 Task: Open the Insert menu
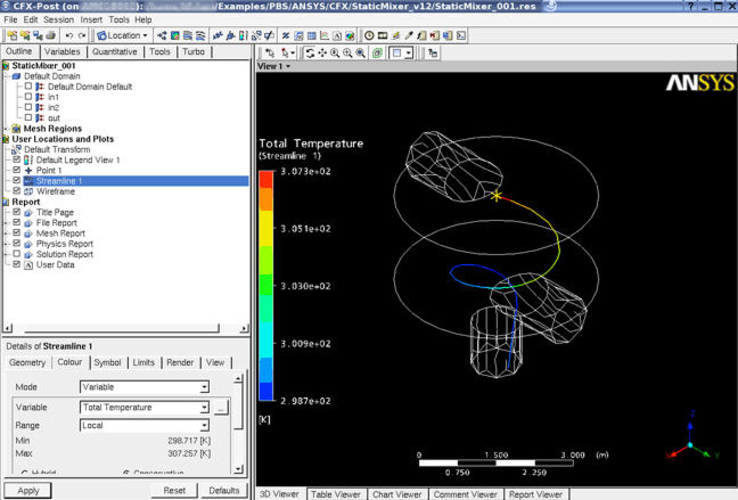pos(91,20)
